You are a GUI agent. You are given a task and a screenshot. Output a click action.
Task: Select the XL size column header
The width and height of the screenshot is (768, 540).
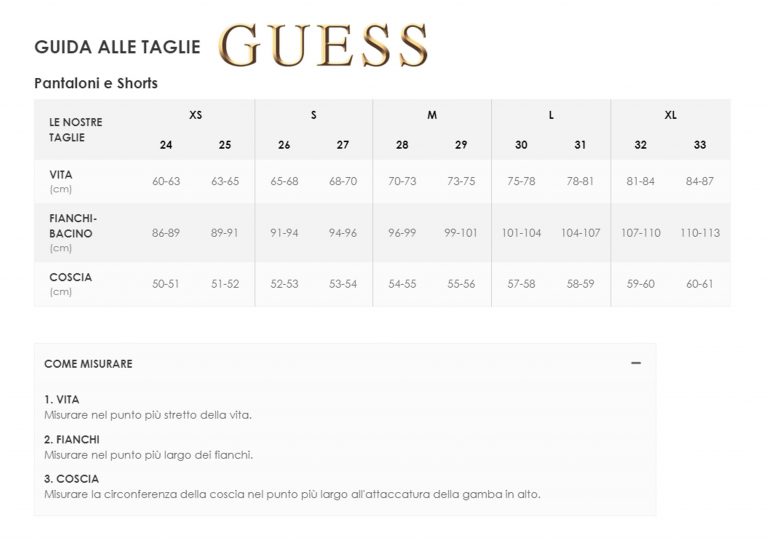tap(670, 115)
